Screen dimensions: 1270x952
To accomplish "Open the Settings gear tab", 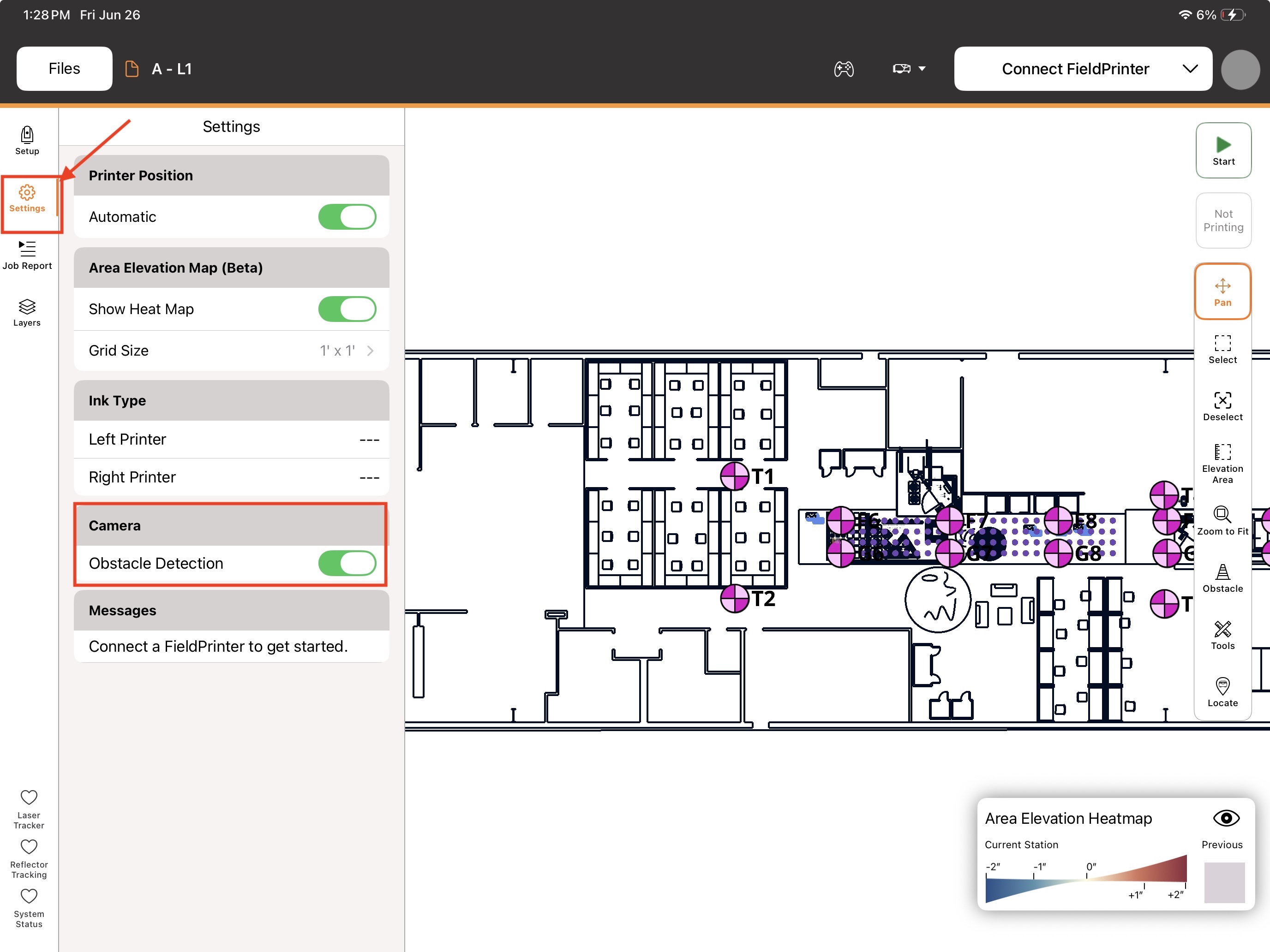I will coord(27,198).
